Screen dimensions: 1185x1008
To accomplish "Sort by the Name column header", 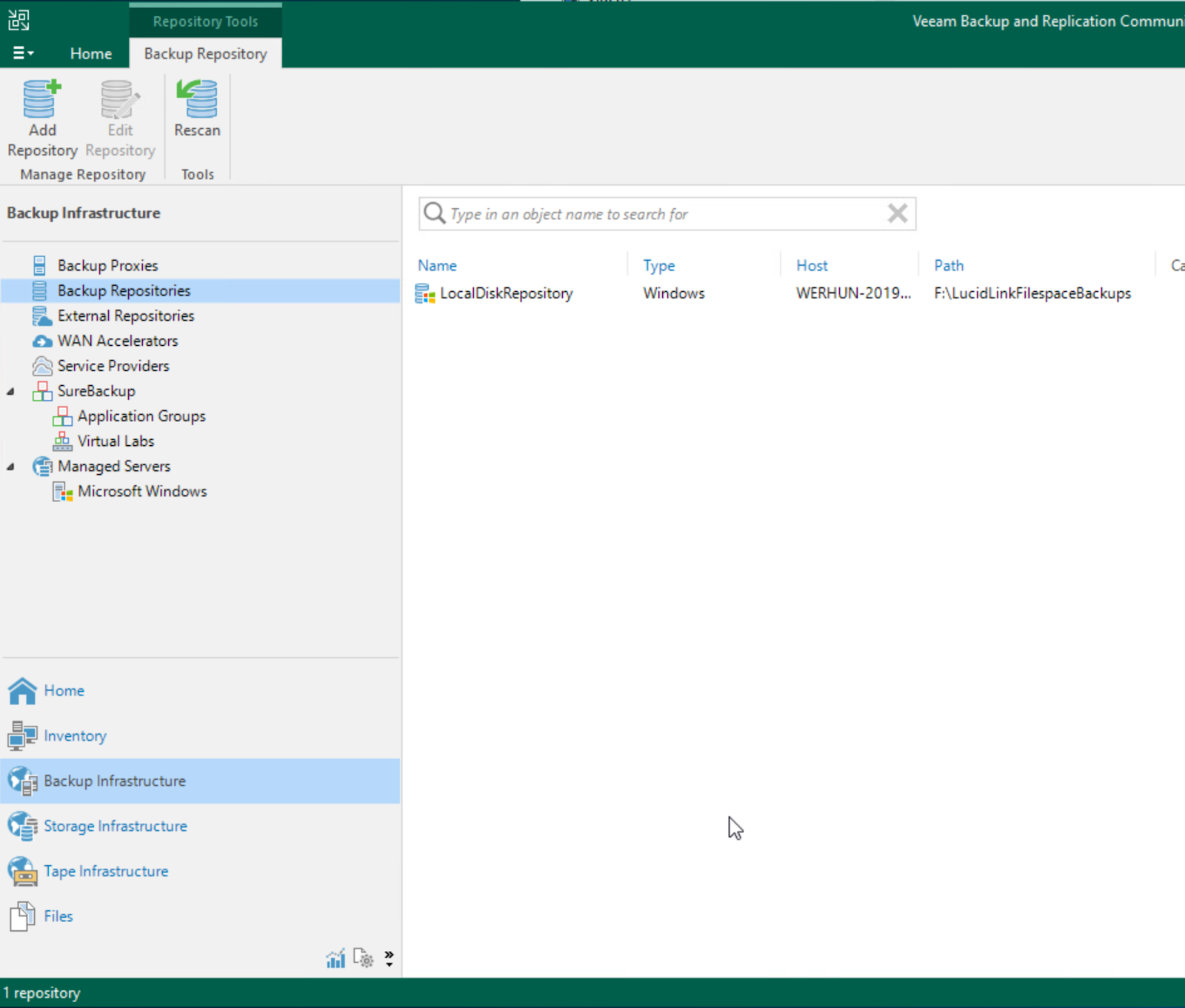I will pos(437,265).
